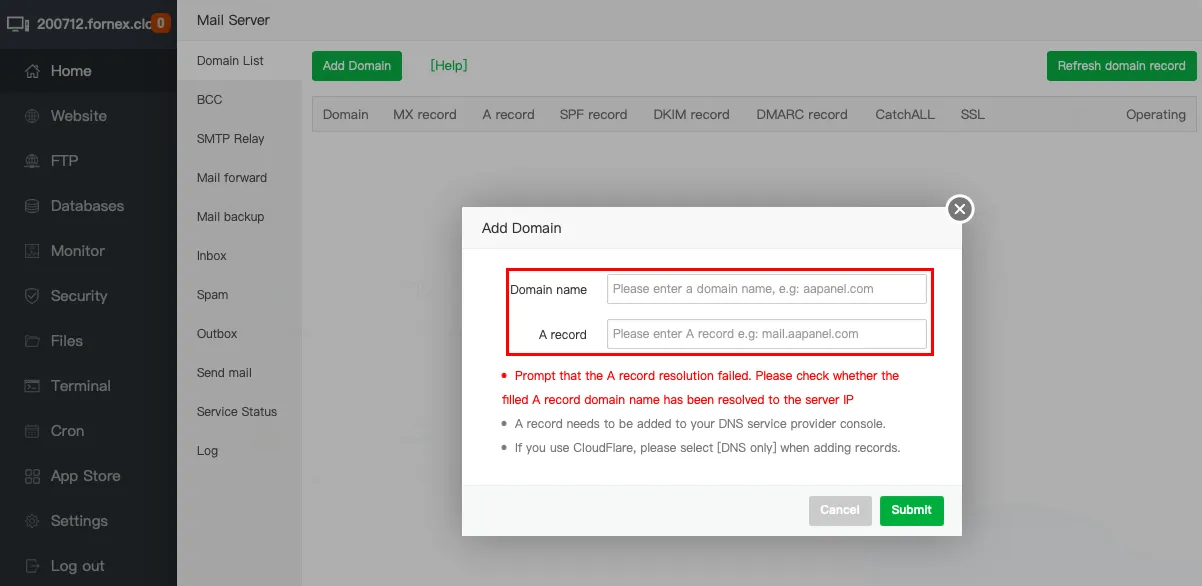Screen dimensions: 1202x586
Task: Switch to Mail forward section
Action: pyautogui.click(x=232, y=178)
